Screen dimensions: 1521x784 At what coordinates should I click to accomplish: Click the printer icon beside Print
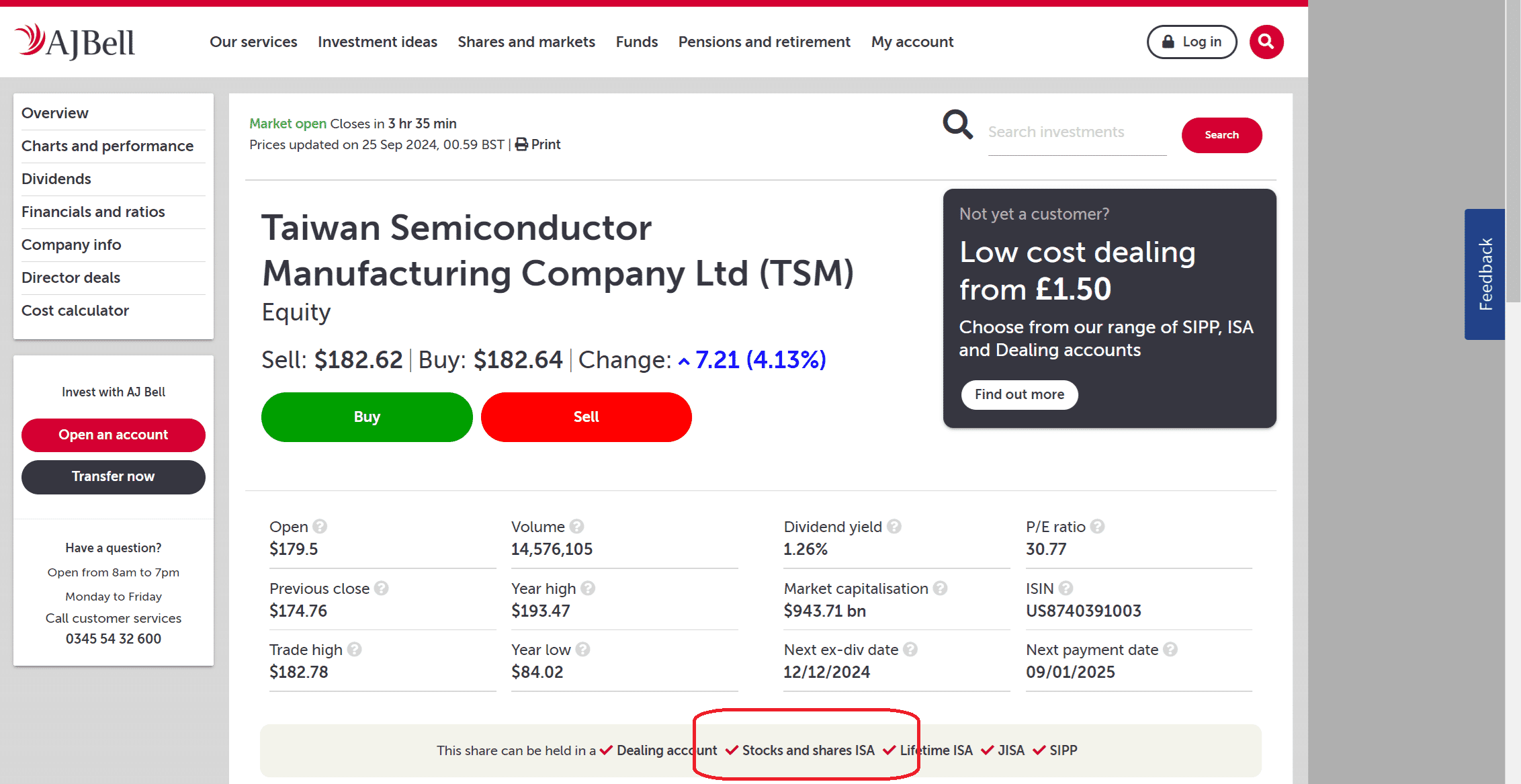521,144
